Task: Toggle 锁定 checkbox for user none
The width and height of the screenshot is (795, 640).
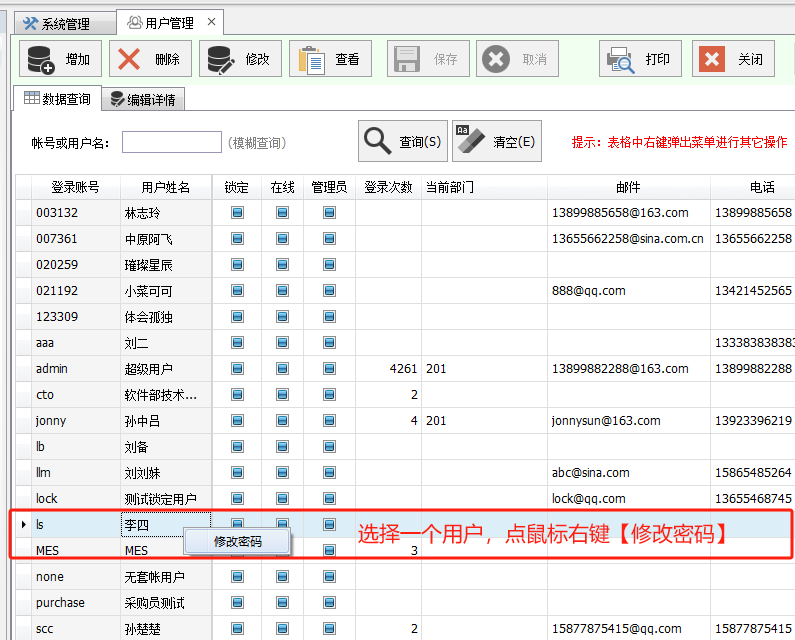Action: pyautogui.click(x=237, y=577)
